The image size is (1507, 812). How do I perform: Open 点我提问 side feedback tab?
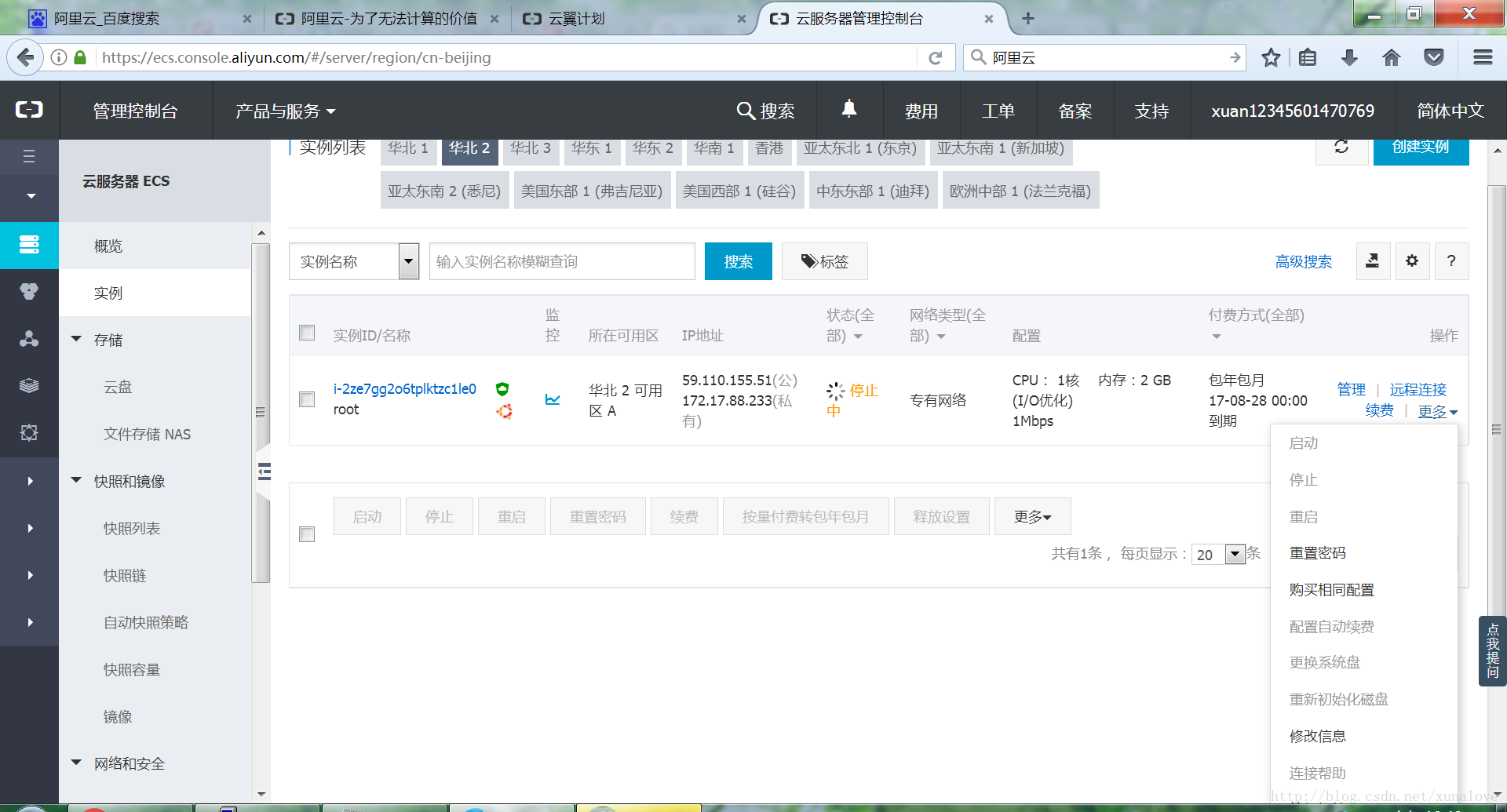[x=1492, y=650]
